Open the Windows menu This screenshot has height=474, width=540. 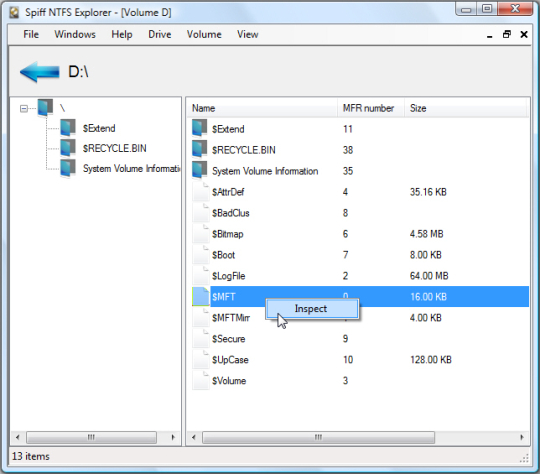[x=75, y=34]
